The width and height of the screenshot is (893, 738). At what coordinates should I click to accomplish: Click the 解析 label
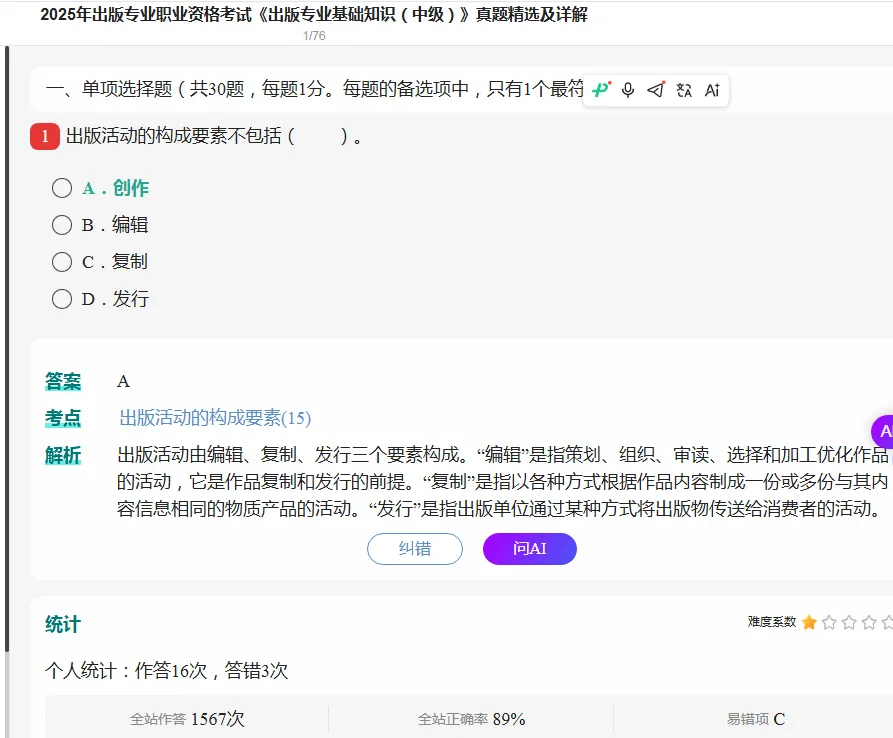(63, 455)
